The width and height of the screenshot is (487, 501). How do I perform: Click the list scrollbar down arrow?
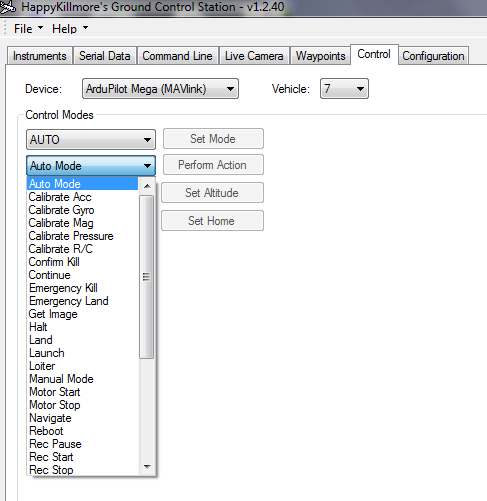click(147, 467)
